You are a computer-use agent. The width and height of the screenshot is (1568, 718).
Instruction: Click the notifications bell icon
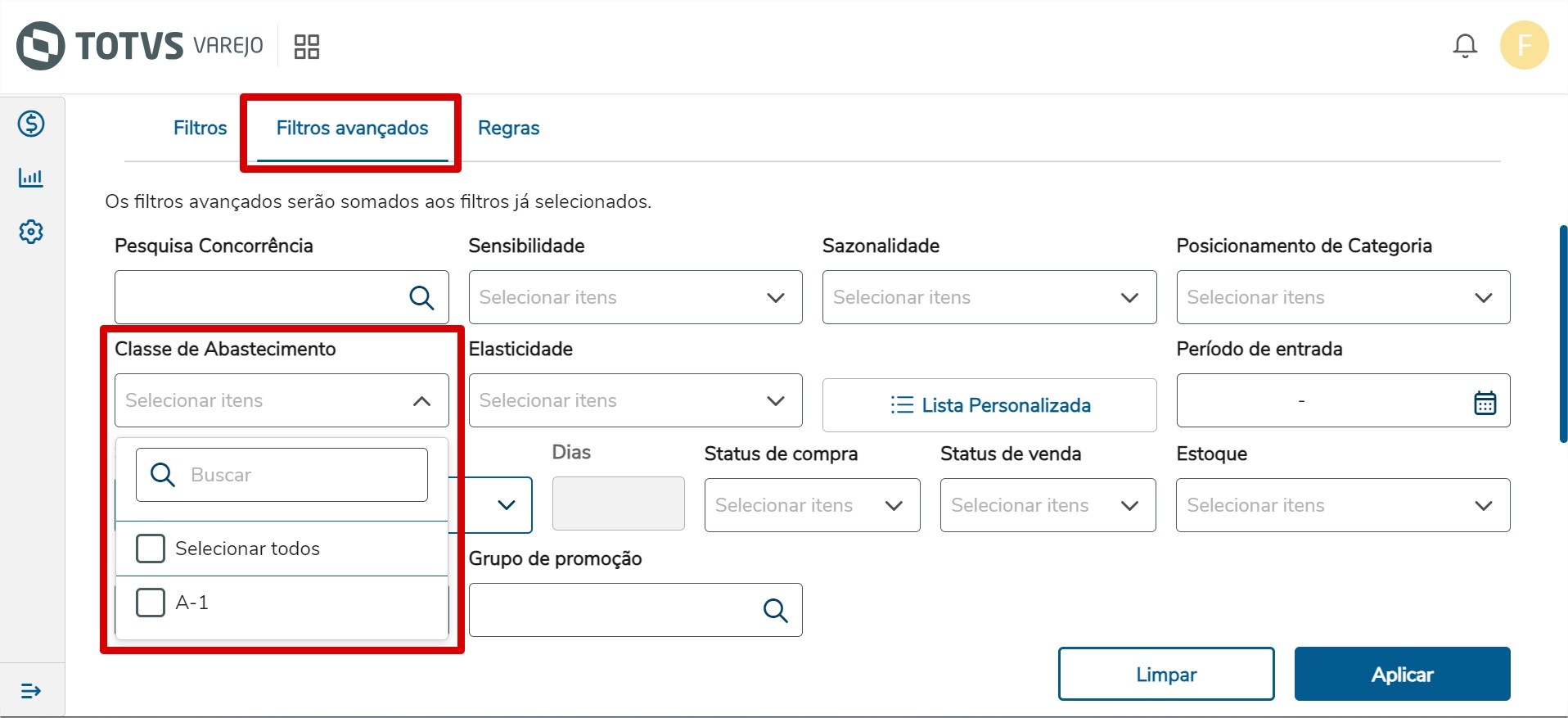click(x=1465, y=46)
